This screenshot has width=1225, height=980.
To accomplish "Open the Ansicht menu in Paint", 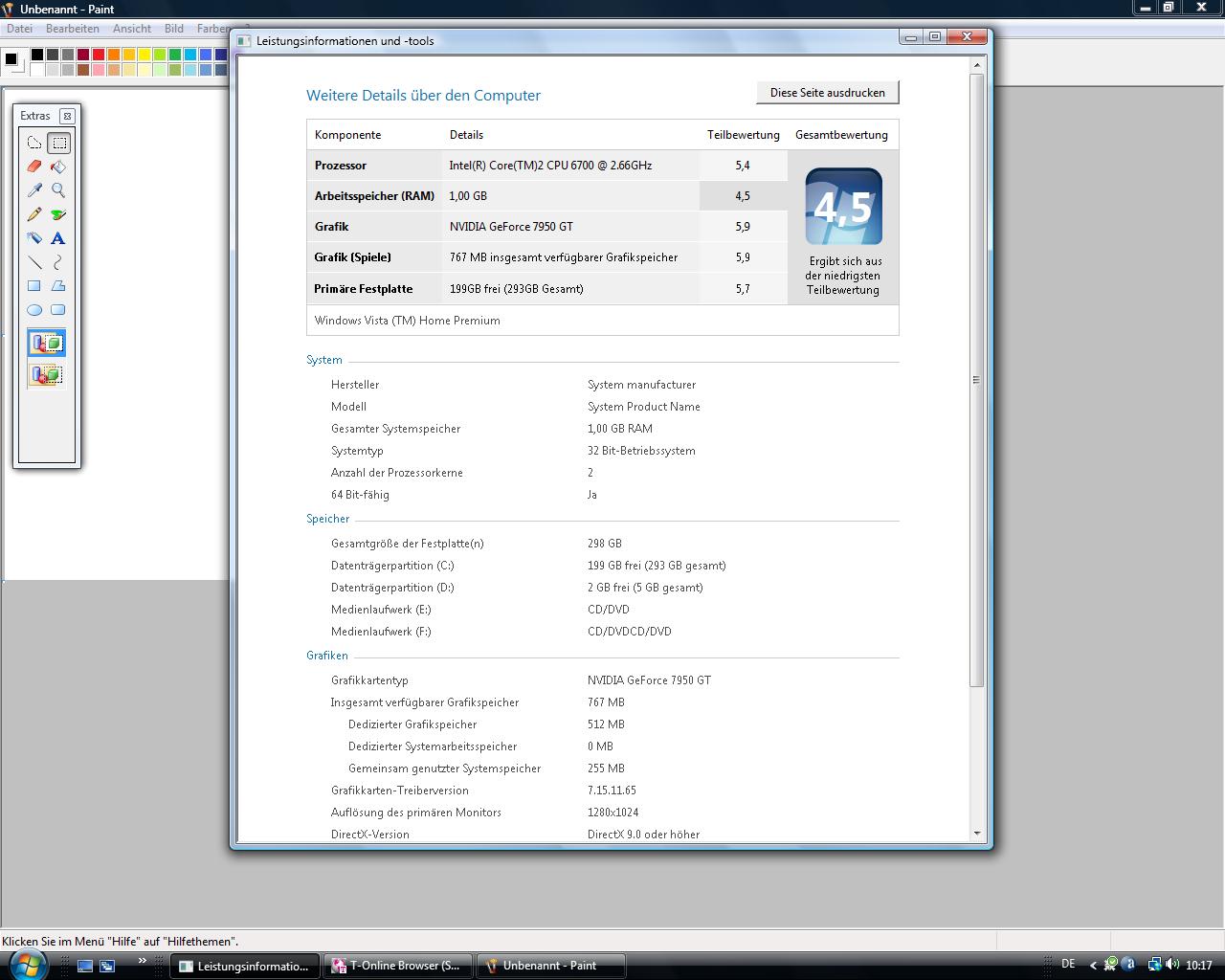I will [132, 29].
